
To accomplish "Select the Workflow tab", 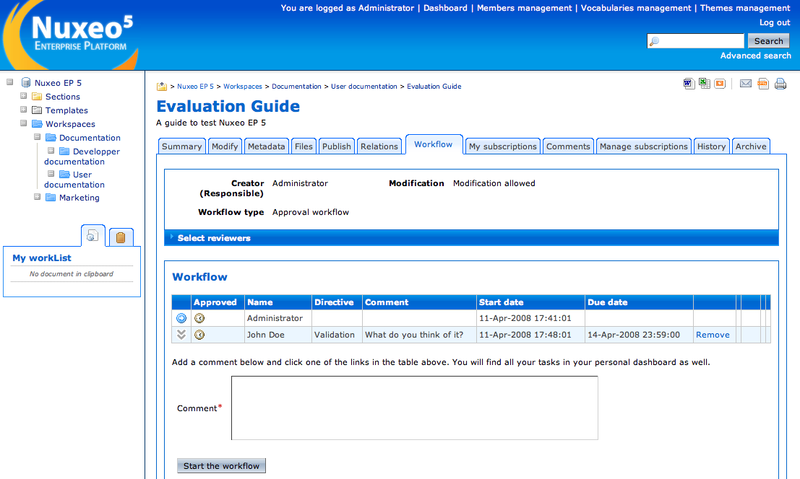I will tap(434, 144).
